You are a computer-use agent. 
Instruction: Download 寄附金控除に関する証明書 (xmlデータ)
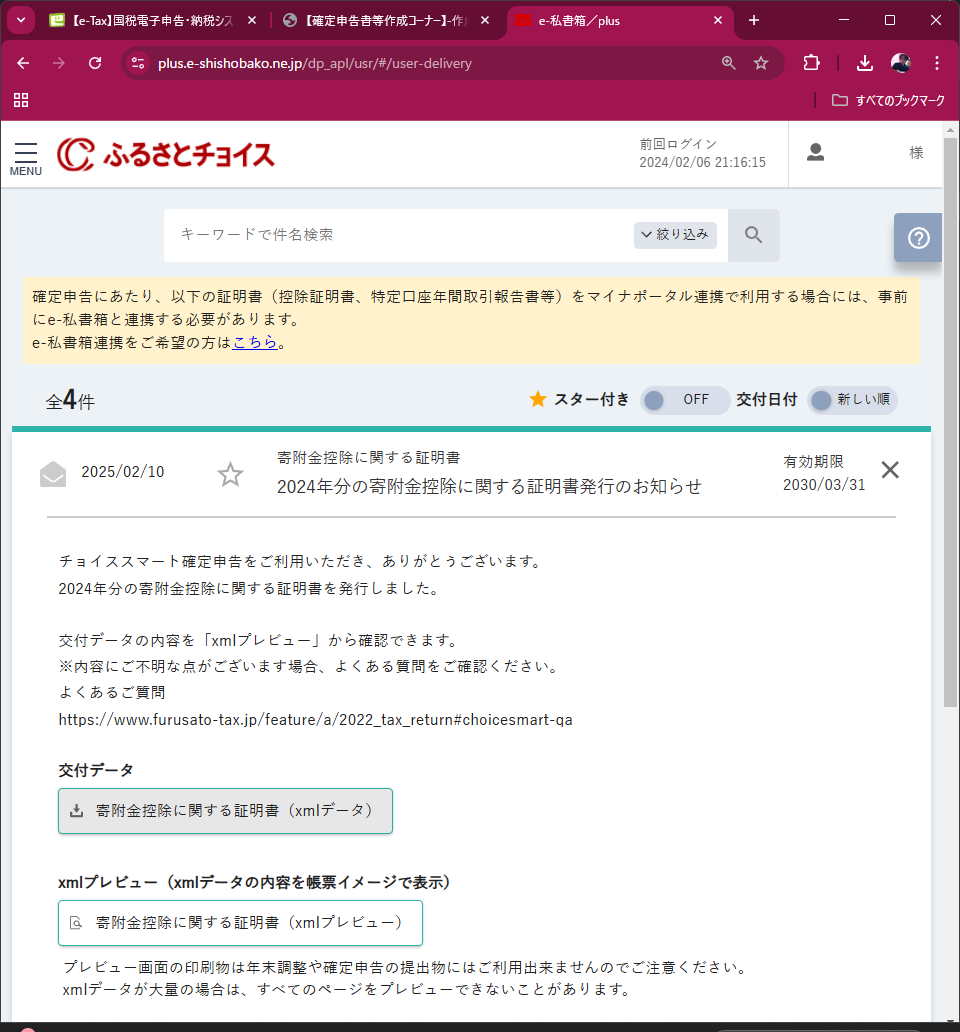pos(225,811)
